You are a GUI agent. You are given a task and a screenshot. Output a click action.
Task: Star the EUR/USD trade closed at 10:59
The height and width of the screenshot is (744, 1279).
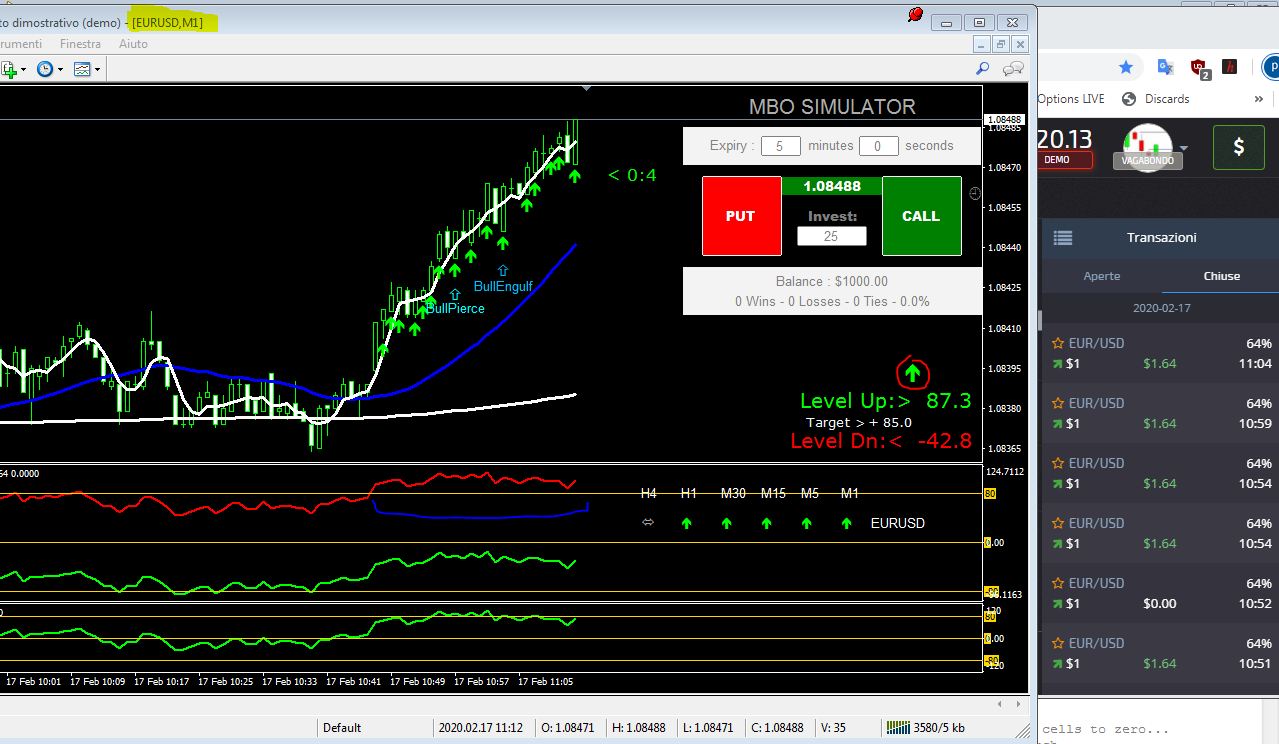coord(1058,403)
